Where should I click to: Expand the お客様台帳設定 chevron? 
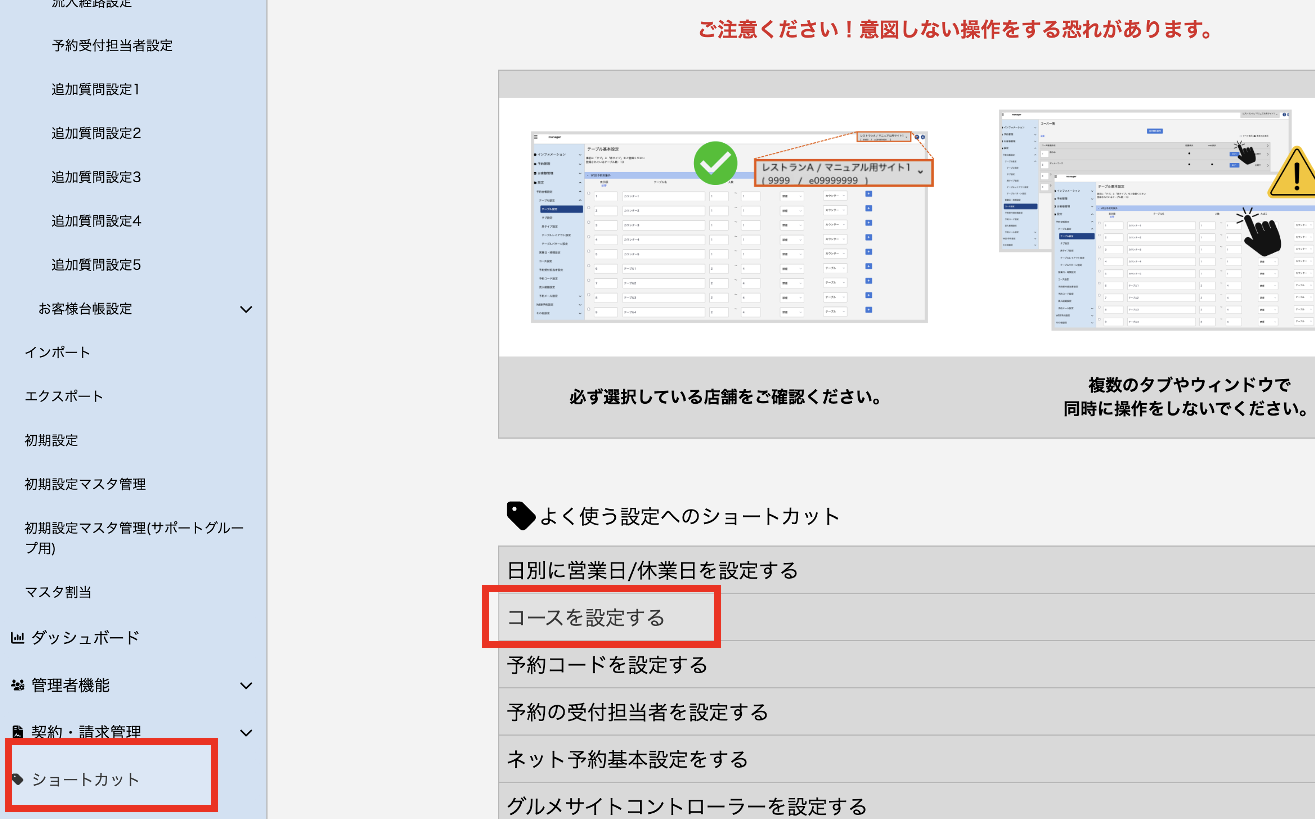click(x=246, y=309)
